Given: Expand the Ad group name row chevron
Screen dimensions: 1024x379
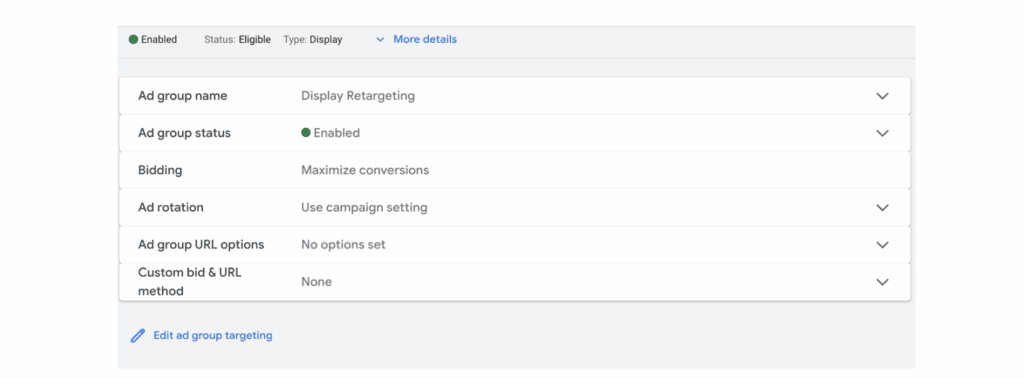Looking at the screenshot, I should click(882, 96).
